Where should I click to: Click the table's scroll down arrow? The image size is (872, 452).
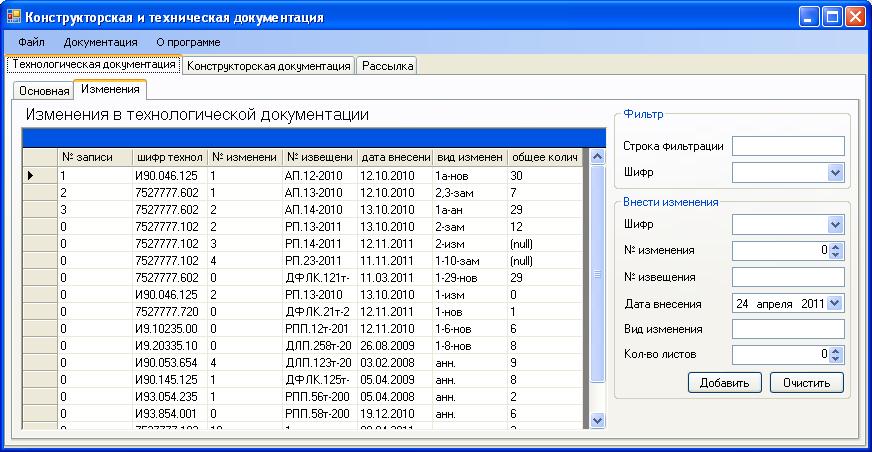coord(597,420)
